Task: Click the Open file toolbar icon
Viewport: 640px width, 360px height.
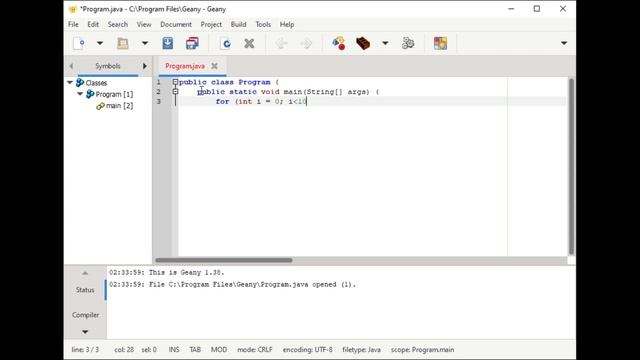Action: [122, 43]
